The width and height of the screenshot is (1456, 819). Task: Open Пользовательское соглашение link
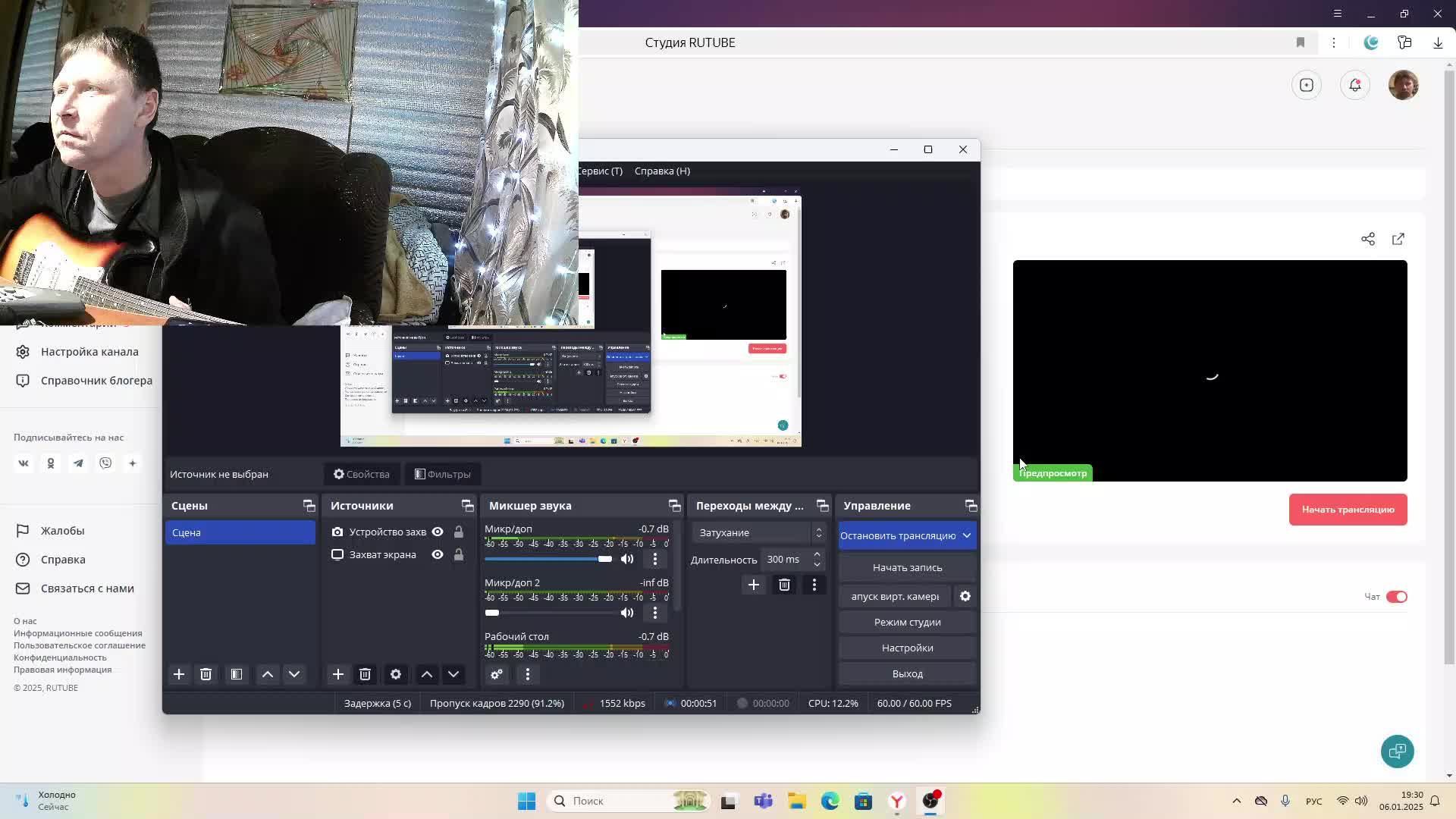point(80,645)
